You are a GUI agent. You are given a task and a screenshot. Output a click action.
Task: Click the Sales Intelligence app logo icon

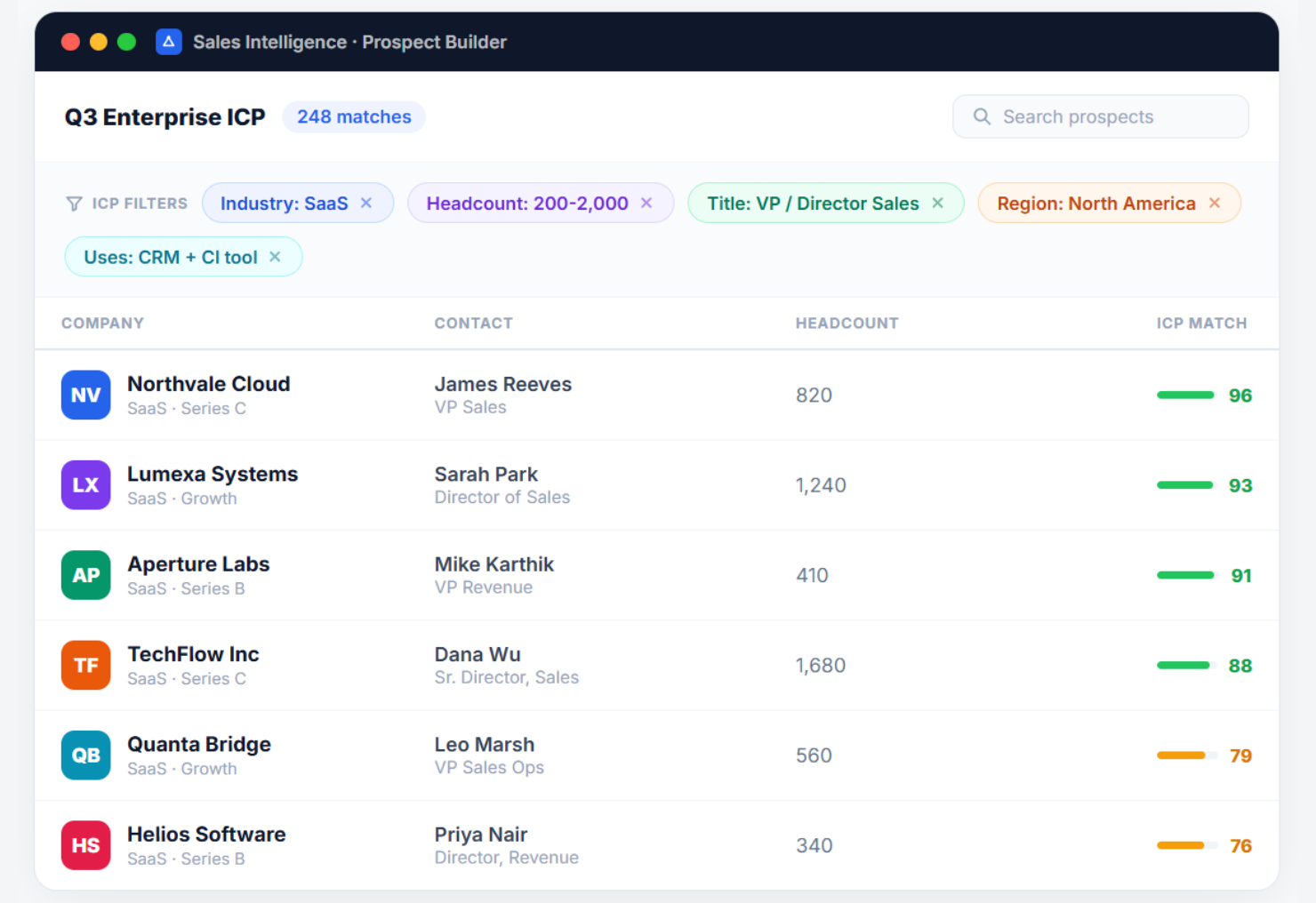pos(169,42)
